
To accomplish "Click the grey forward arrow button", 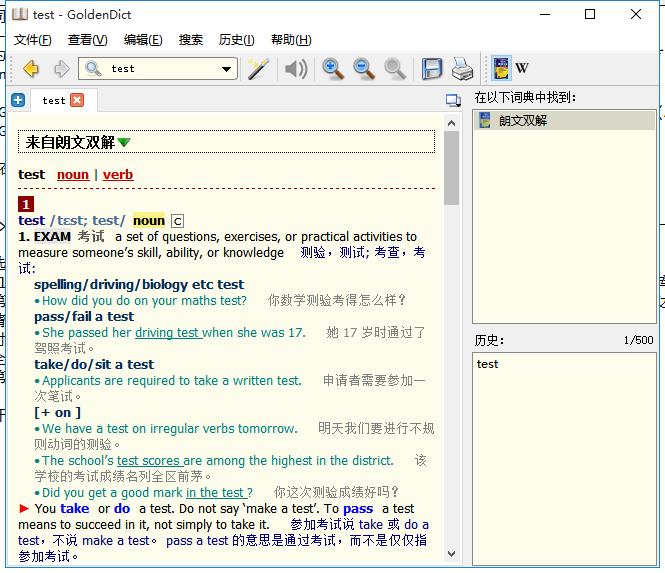I will click(x=61, y=69).
